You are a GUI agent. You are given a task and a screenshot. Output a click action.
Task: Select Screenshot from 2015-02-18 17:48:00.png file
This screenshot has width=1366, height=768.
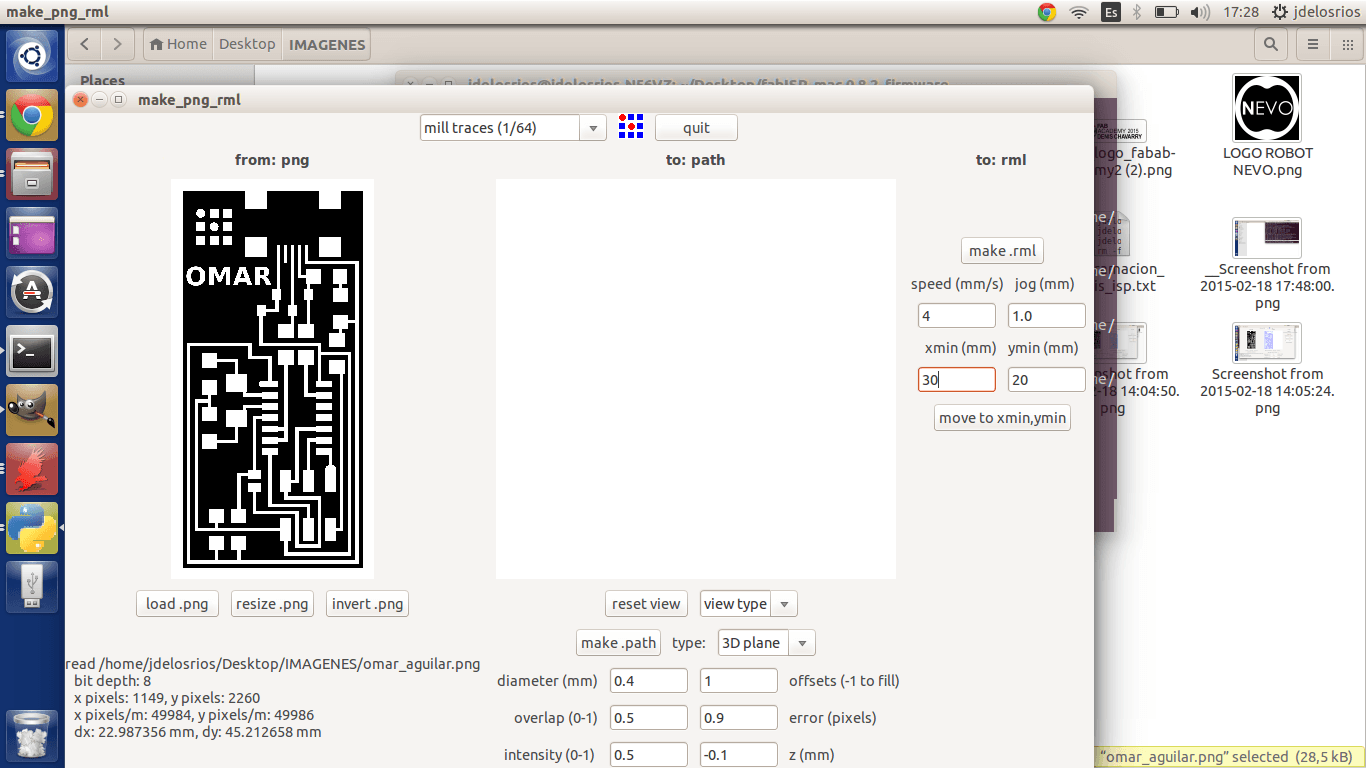[x=1267, y=265]
